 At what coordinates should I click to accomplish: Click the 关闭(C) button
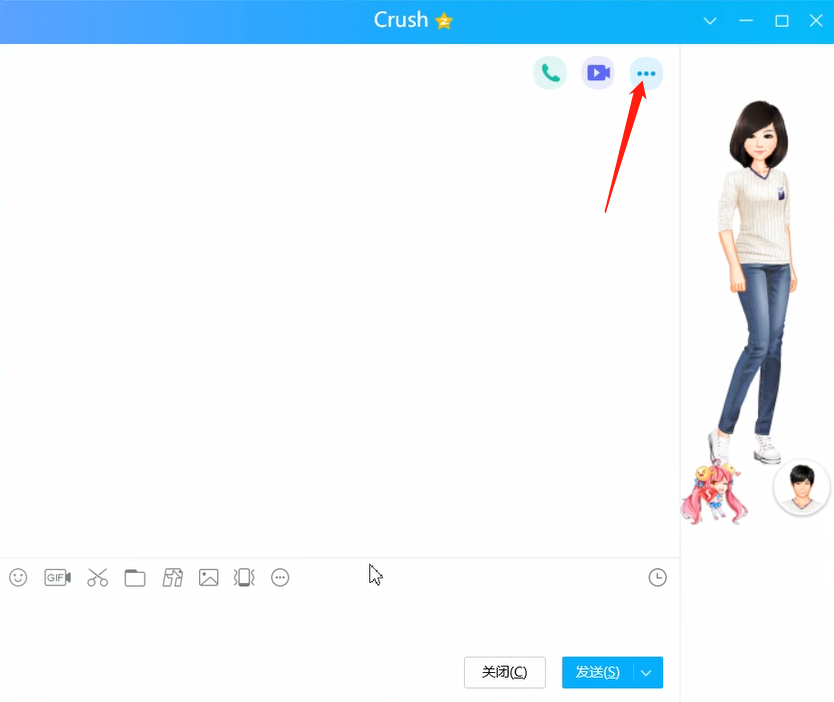(505, 672)
